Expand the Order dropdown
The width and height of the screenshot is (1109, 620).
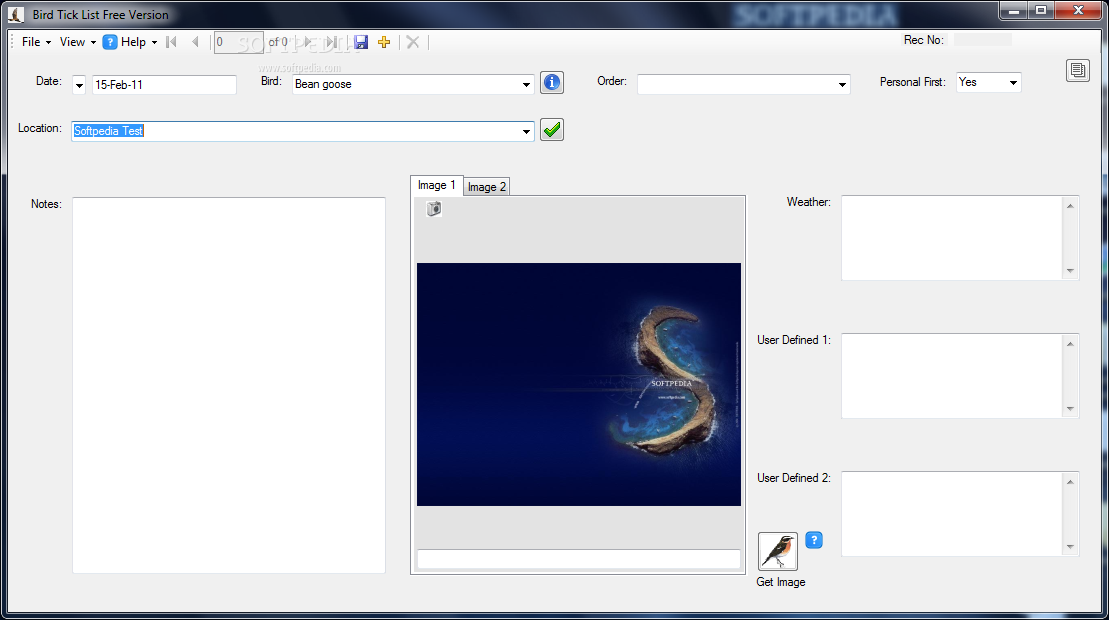(842, 85)
